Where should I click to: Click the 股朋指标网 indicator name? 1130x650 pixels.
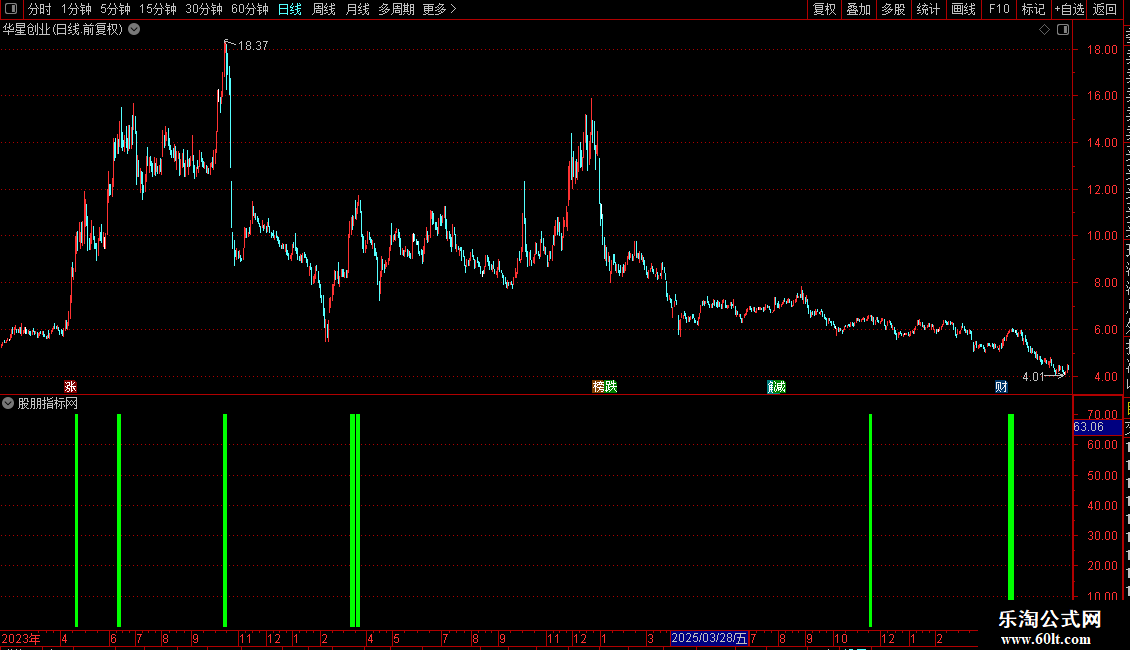[48, 404]
